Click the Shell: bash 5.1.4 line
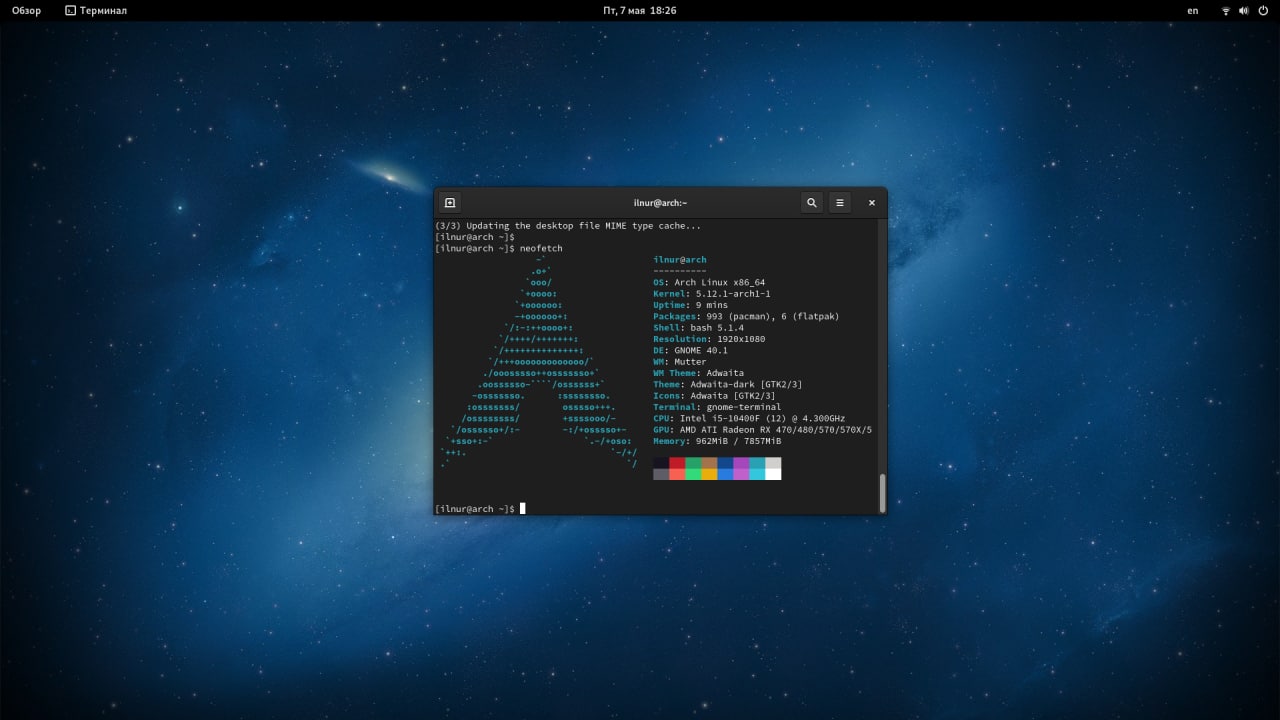 tap(698, 328)
